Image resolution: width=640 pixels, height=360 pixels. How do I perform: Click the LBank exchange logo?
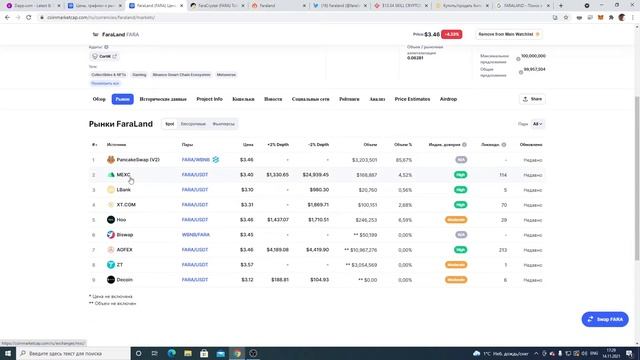click(111, 190)
